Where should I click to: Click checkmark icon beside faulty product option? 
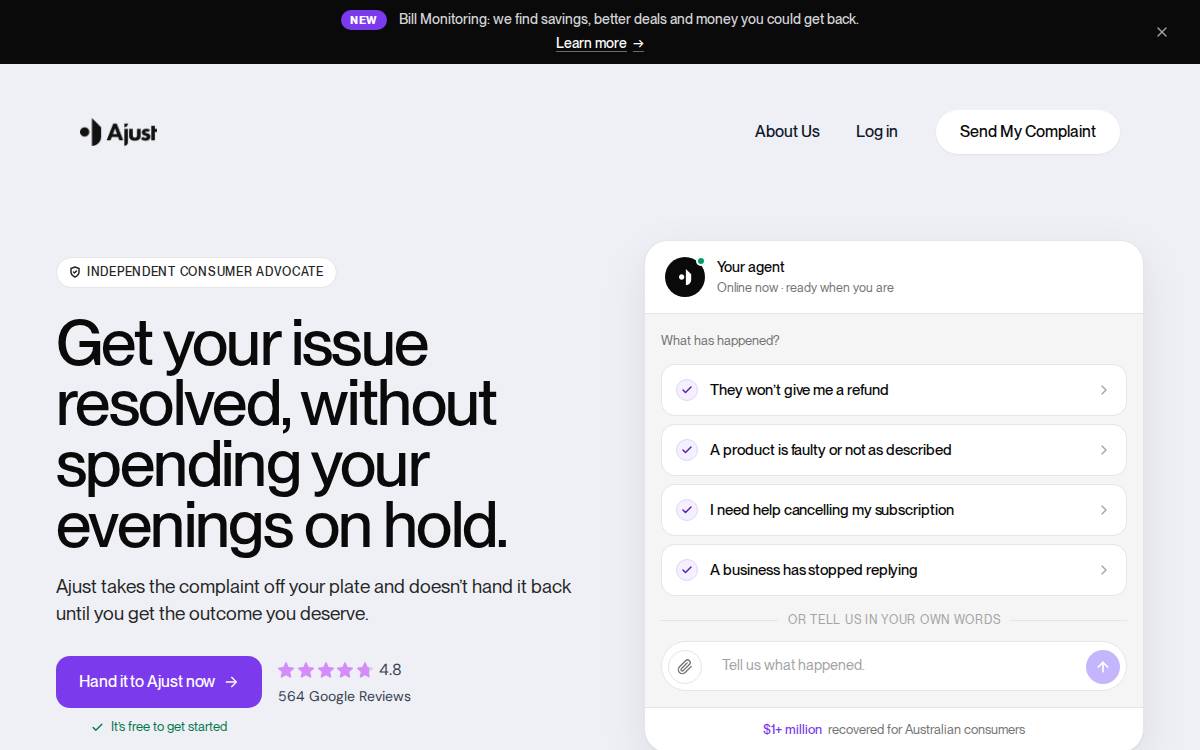687,450
